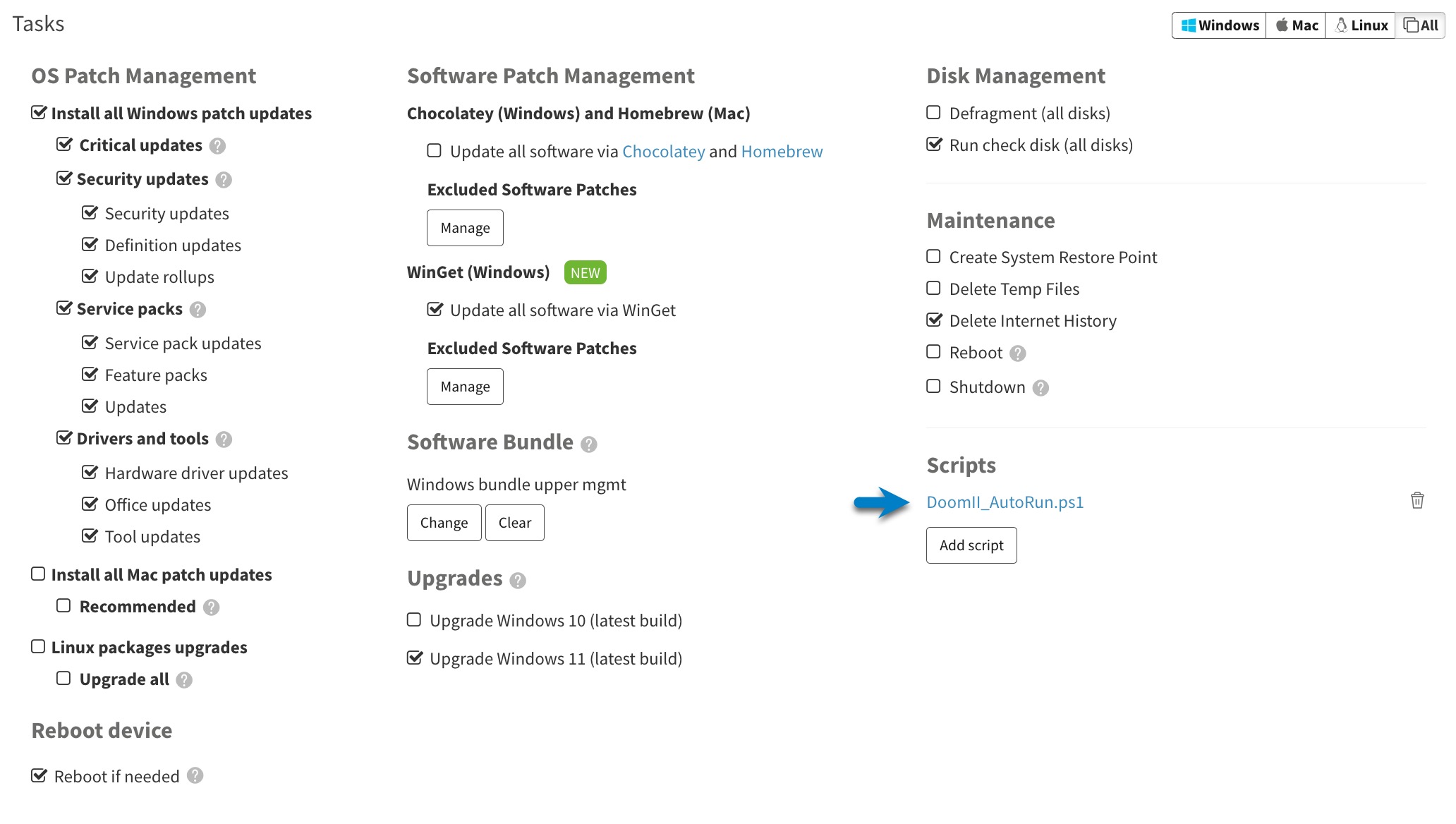
Task: Uncheck Update all software via WinGet
Action: [x=435, y=310]
